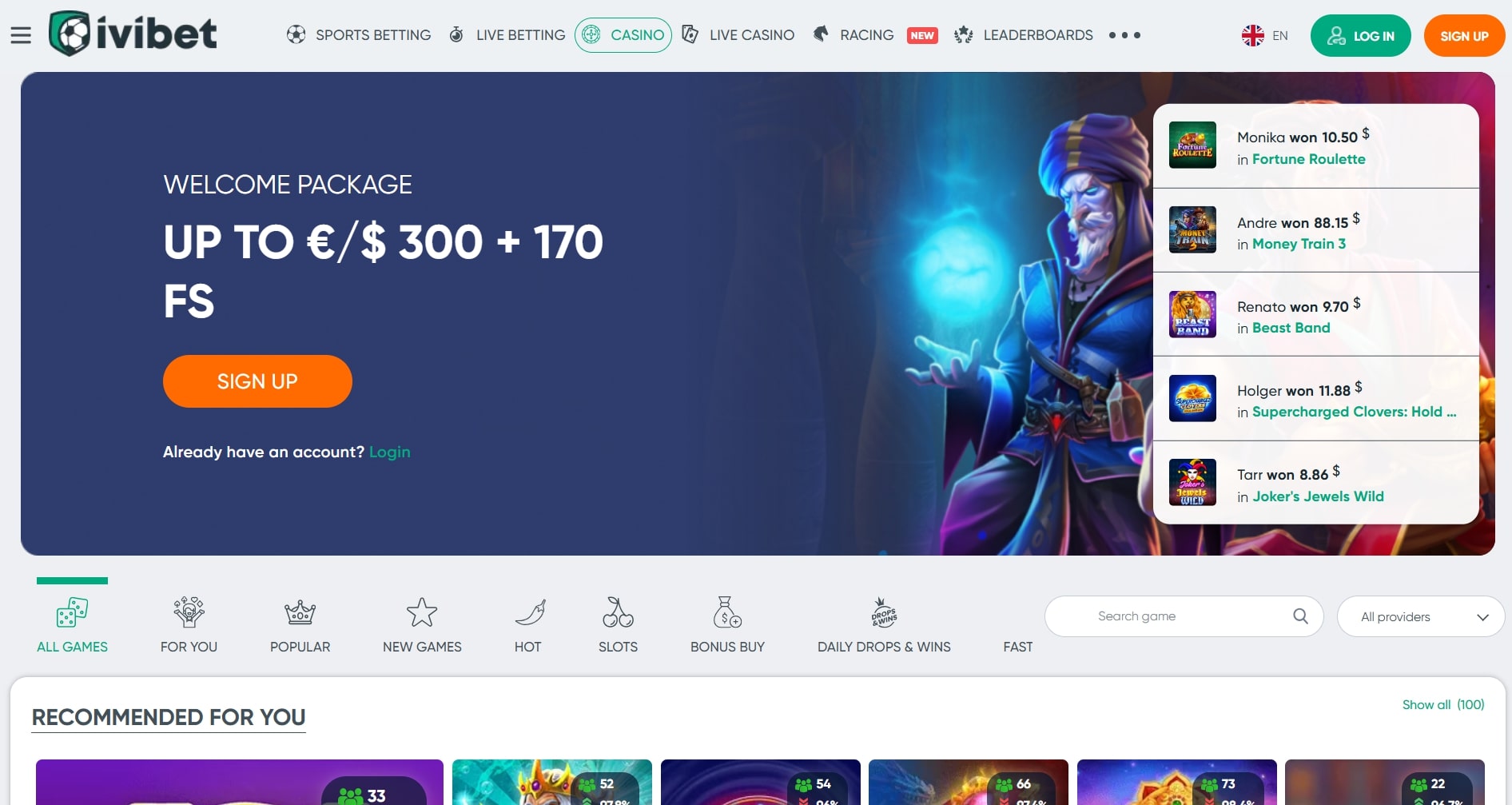This screenshot has height=805, width=1512.
Task: Open the Fortune Roulette winner thumbnail
Action: pos(1192,145)
